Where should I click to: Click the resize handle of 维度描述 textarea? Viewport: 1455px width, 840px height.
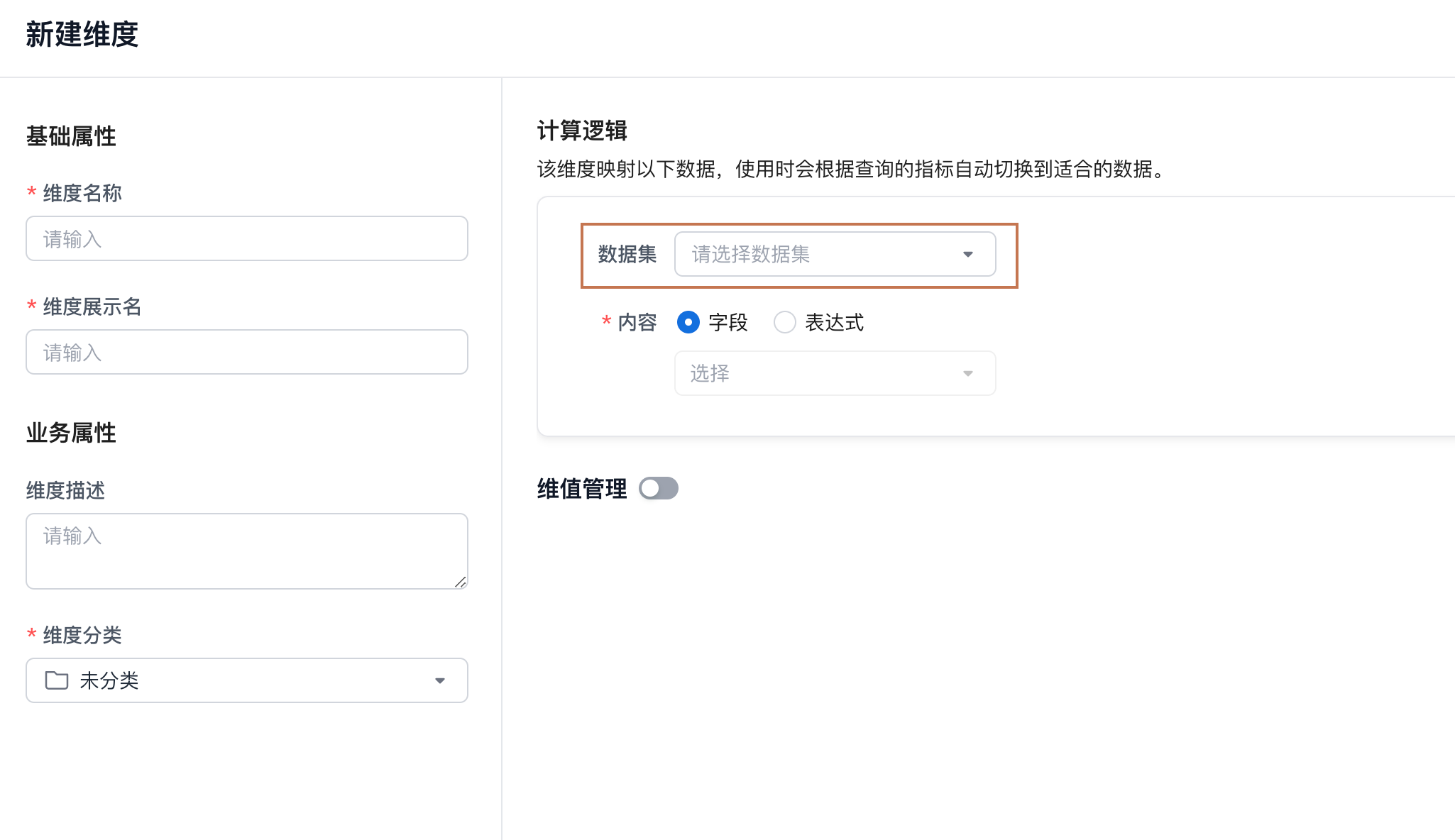[461, 582]
